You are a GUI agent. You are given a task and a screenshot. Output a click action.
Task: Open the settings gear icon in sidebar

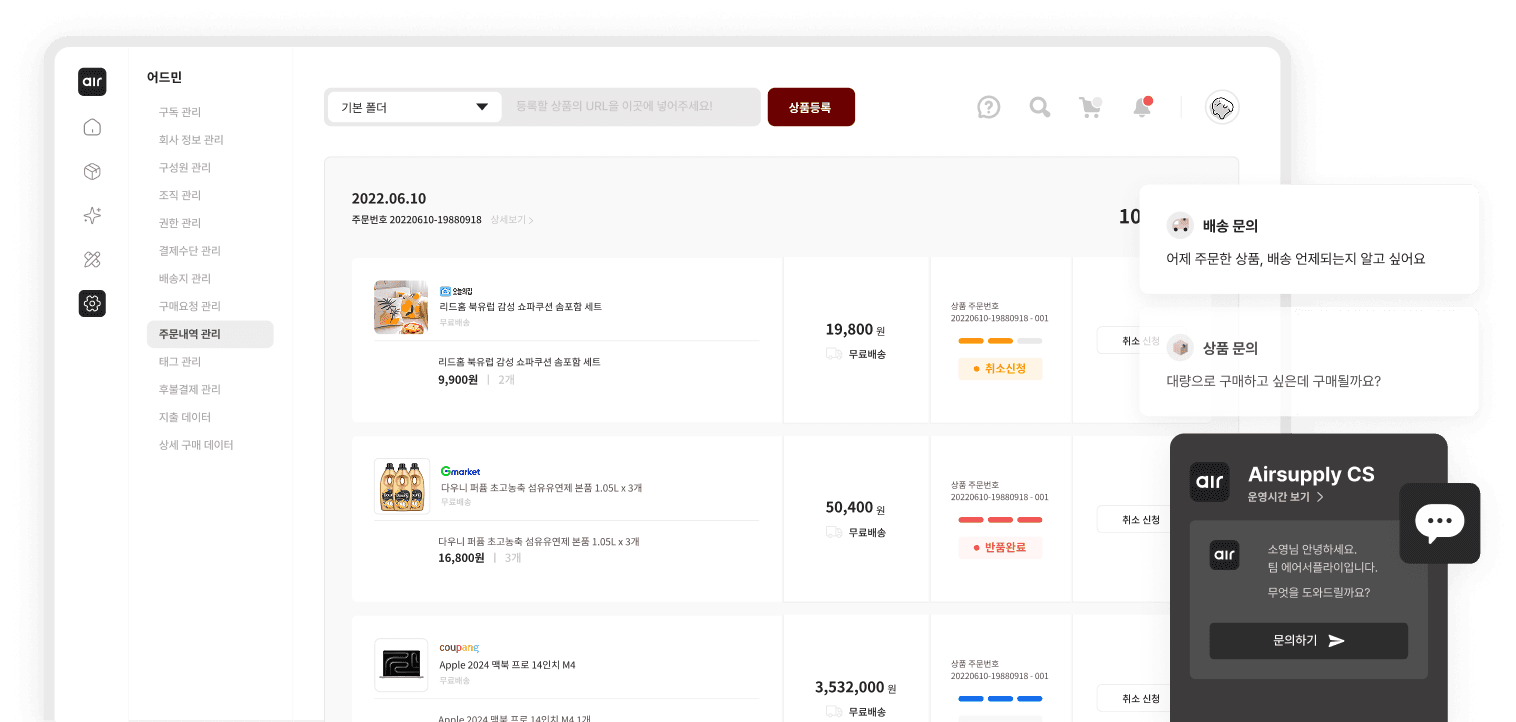click(x=92, y=303)
